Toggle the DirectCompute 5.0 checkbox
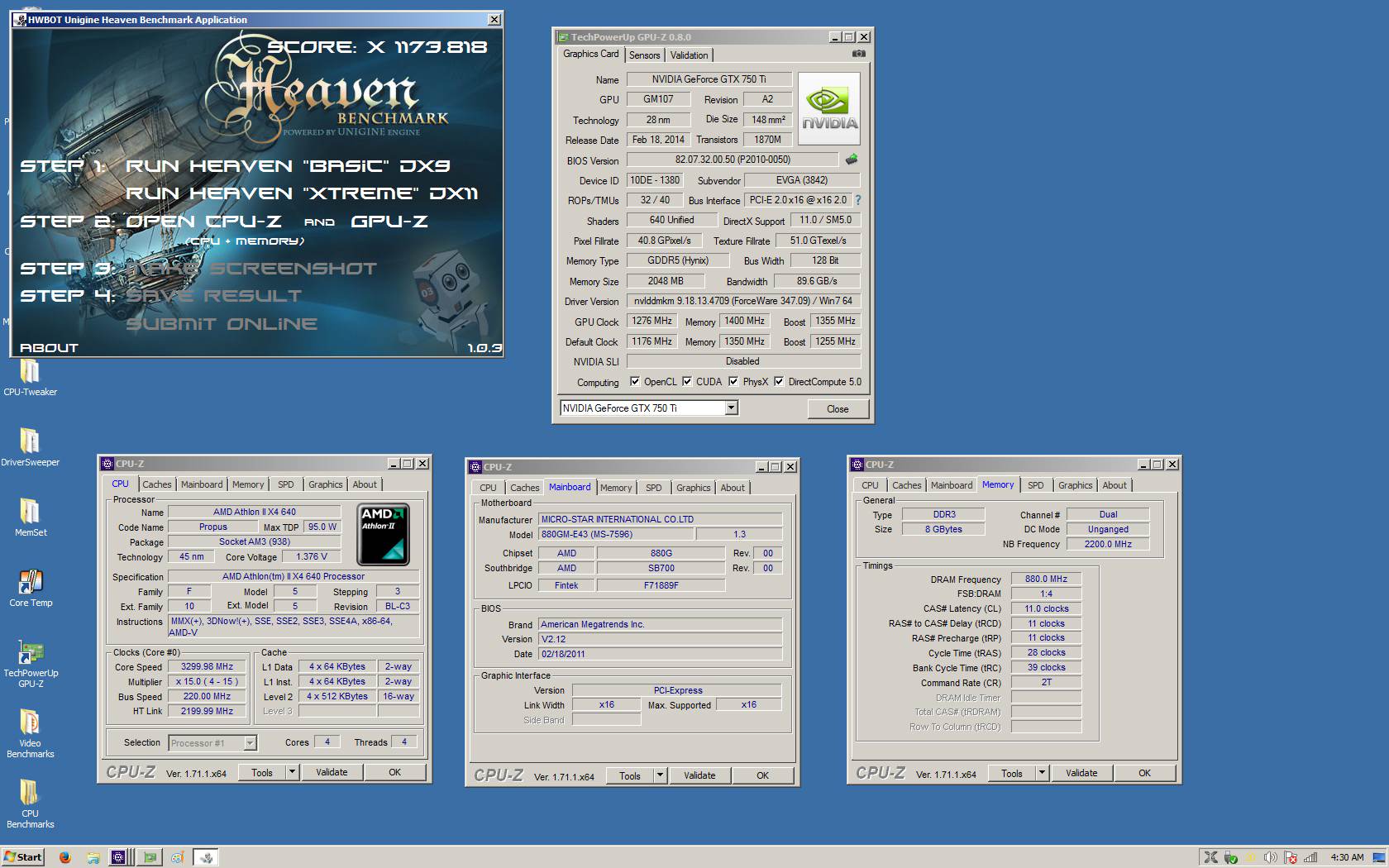The width and height of the screenshot is (1389, 868). point(779,382)
